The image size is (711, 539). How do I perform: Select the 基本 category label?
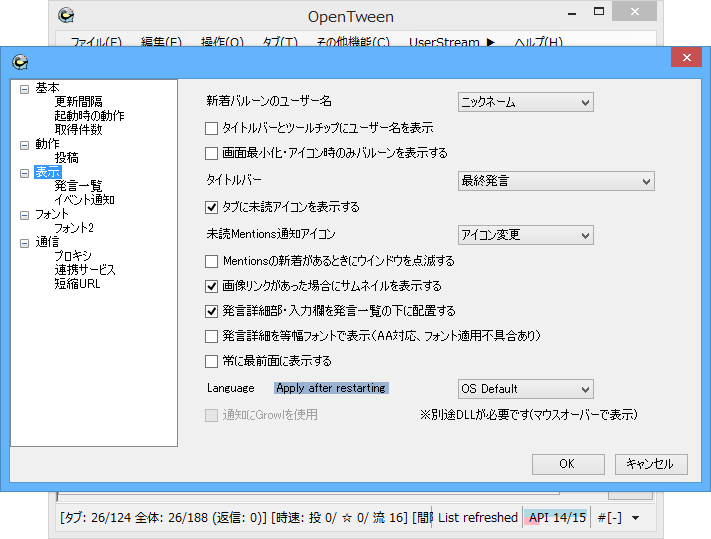click(x=48, y=87)
